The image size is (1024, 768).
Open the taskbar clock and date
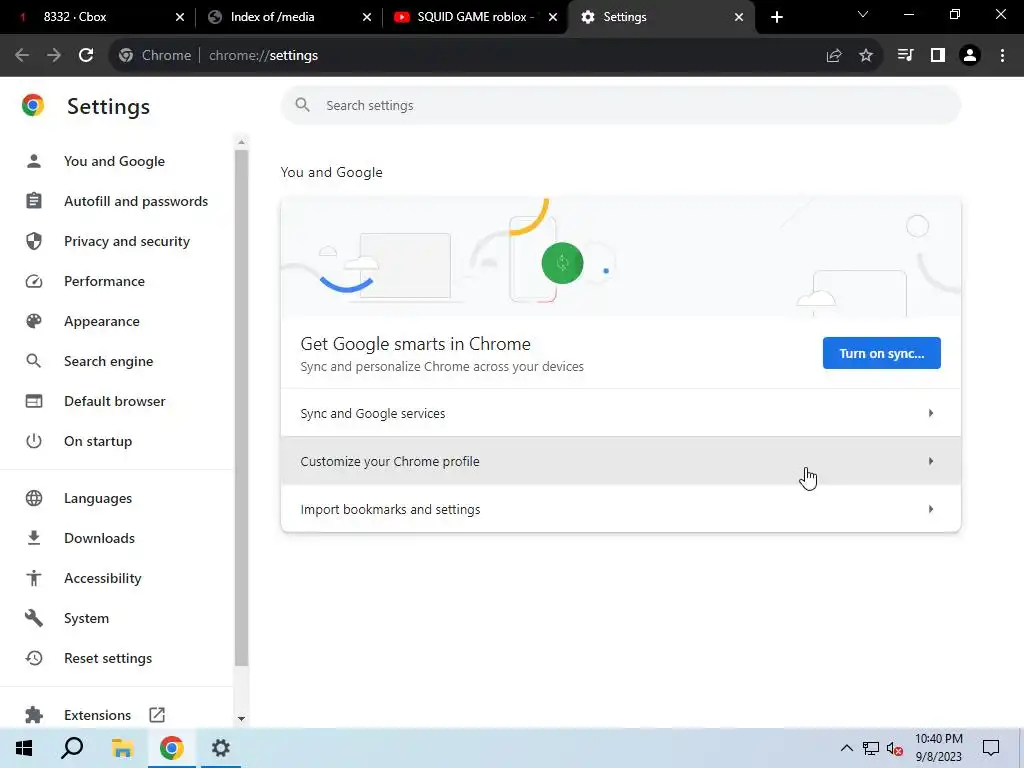(x=938, y=748)
